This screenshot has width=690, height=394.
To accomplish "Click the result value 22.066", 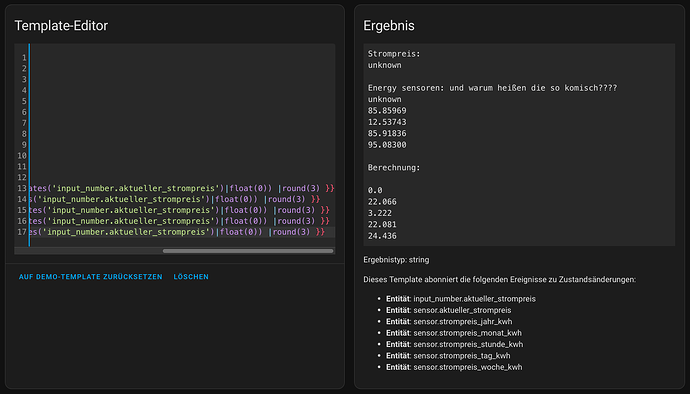I will tap(382, 202).
